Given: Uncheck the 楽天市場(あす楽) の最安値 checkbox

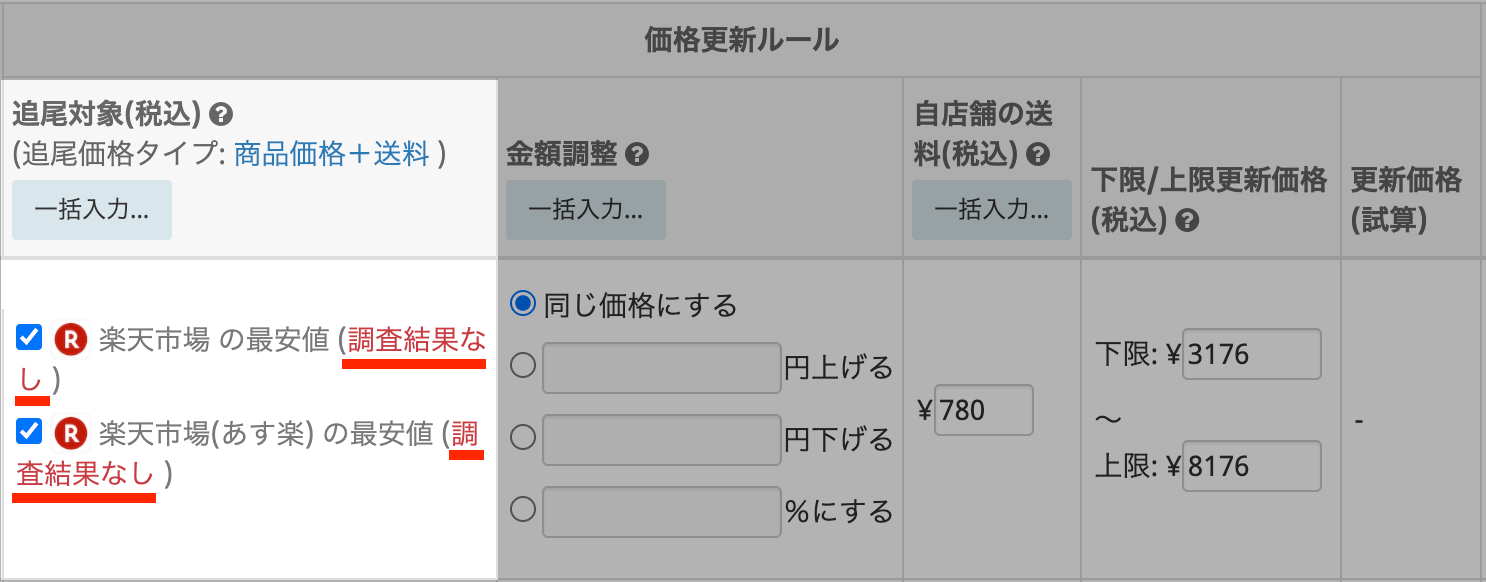Looking at the screenshot, I should 29,431.
